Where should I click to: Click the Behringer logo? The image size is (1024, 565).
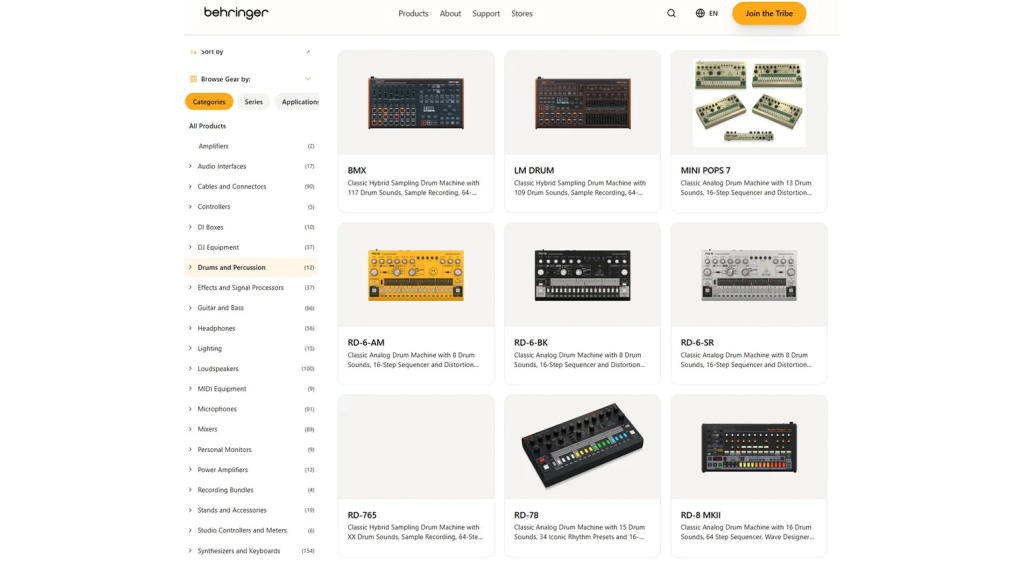pos(236,13)
